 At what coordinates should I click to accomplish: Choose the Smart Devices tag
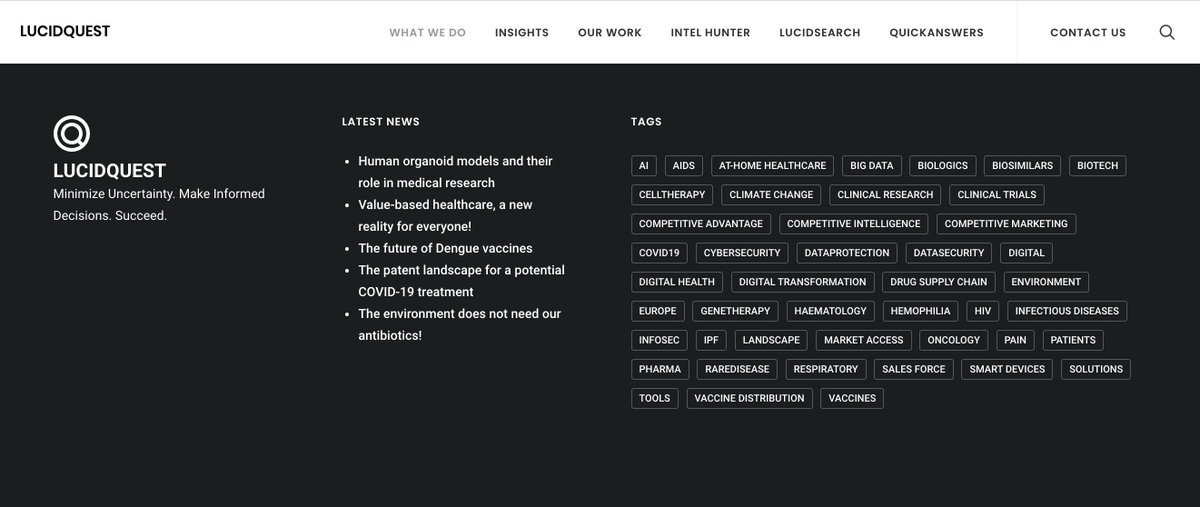point(1008,369)
